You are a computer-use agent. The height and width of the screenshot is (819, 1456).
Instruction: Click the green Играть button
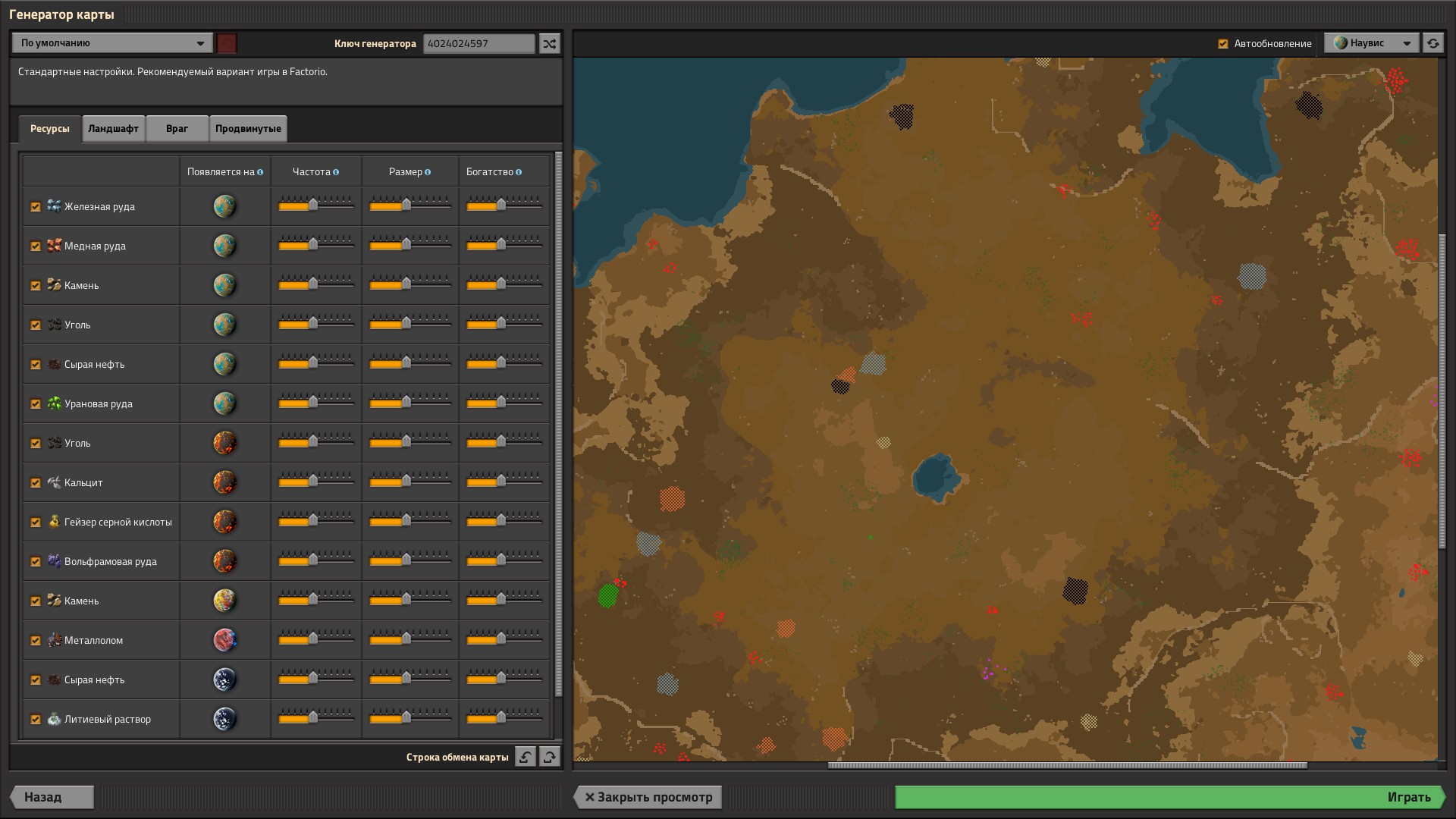pos(1169,797)
